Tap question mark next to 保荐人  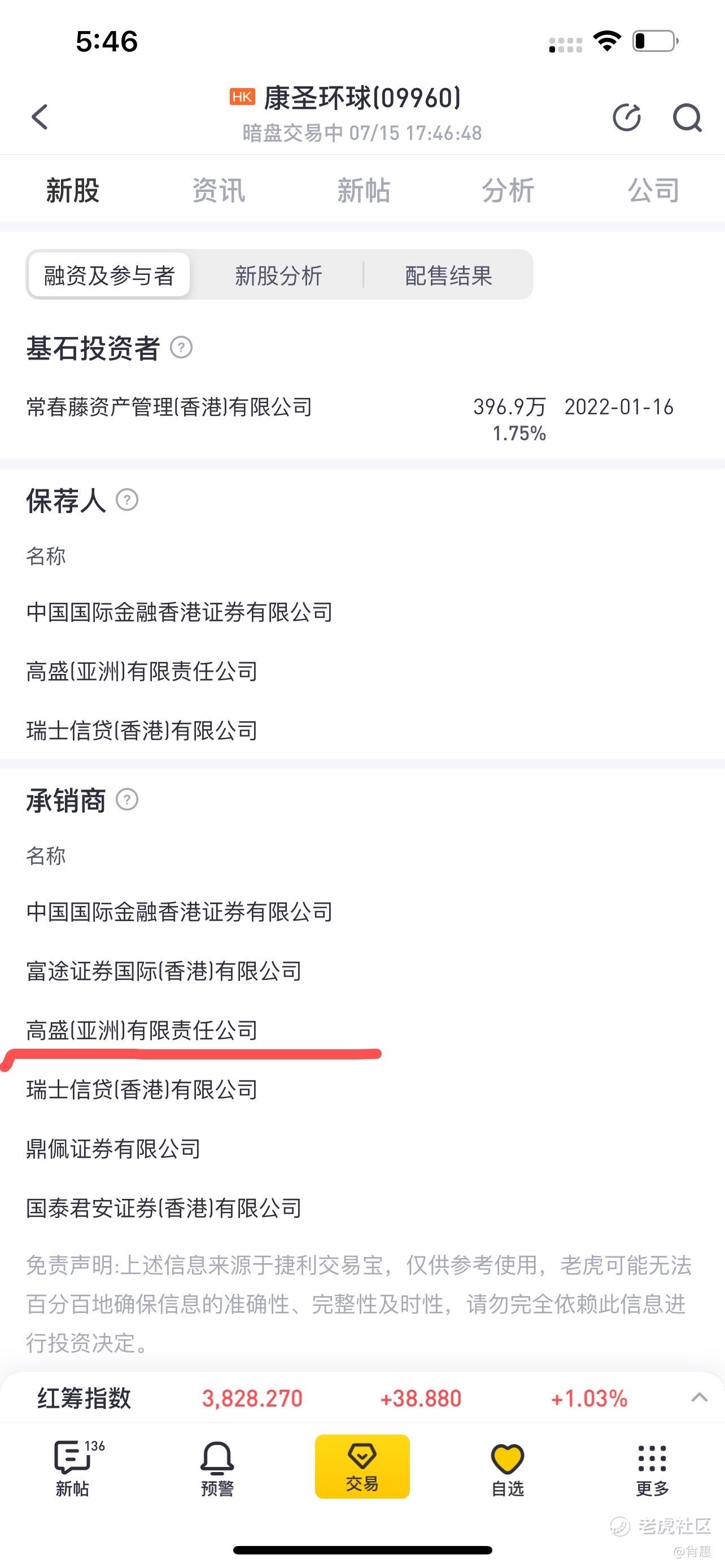[126, 500]
